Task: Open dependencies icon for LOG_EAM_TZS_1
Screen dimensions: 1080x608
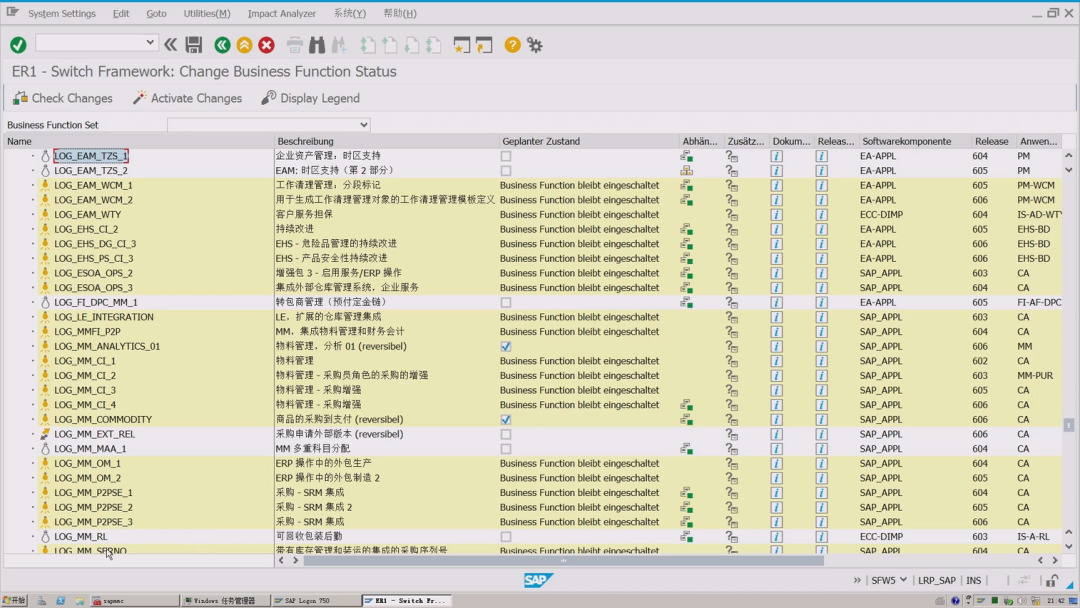Action: pyautogui.click(x=687, y=156)
